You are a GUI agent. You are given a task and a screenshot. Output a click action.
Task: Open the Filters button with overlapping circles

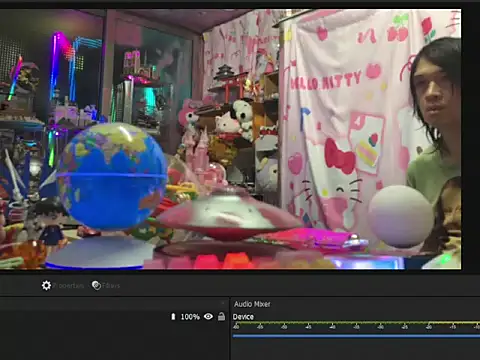pos(106,286)
